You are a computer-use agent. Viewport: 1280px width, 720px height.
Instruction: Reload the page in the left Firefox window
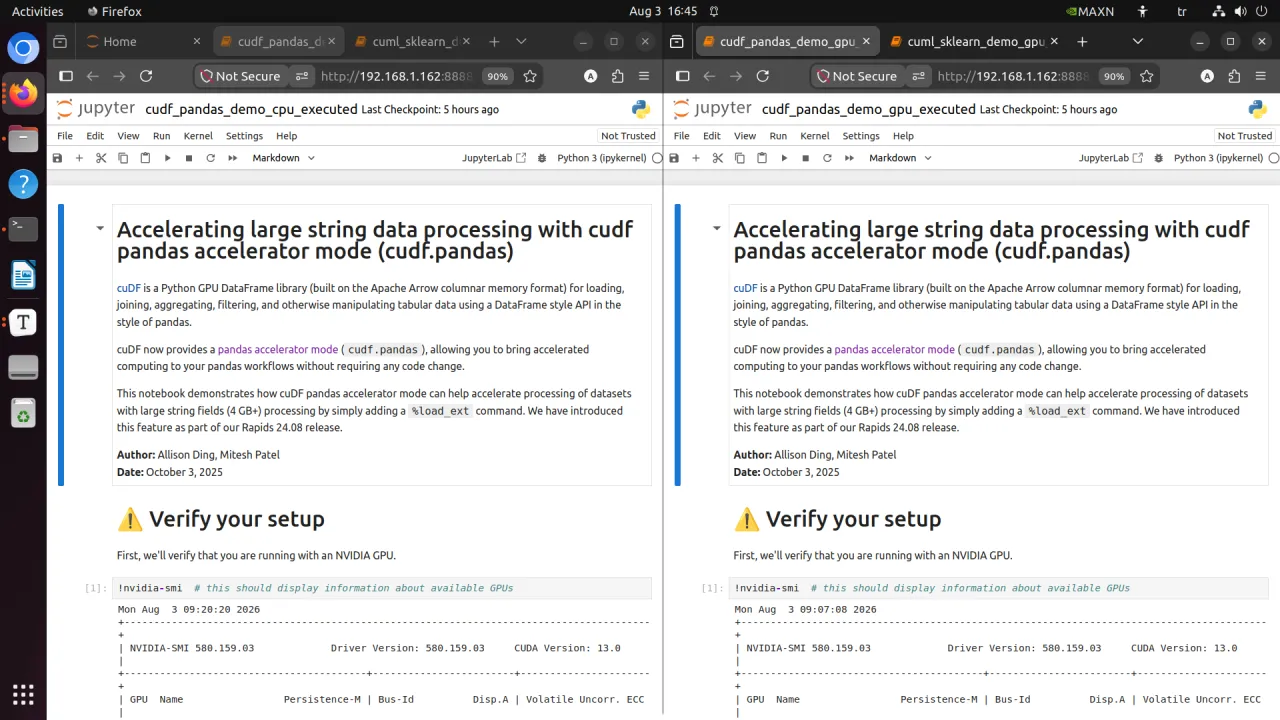(146, 76)
